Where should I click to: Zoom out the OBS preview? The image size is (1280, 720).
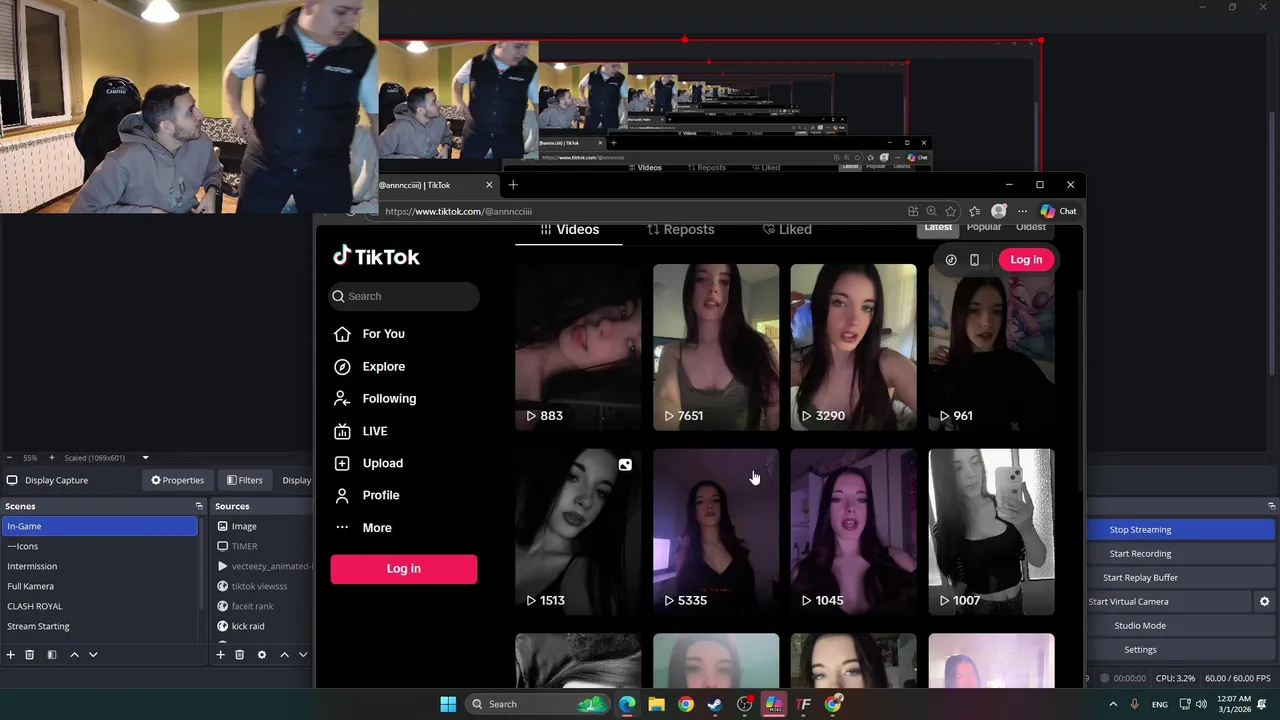(x=8, y=458)
